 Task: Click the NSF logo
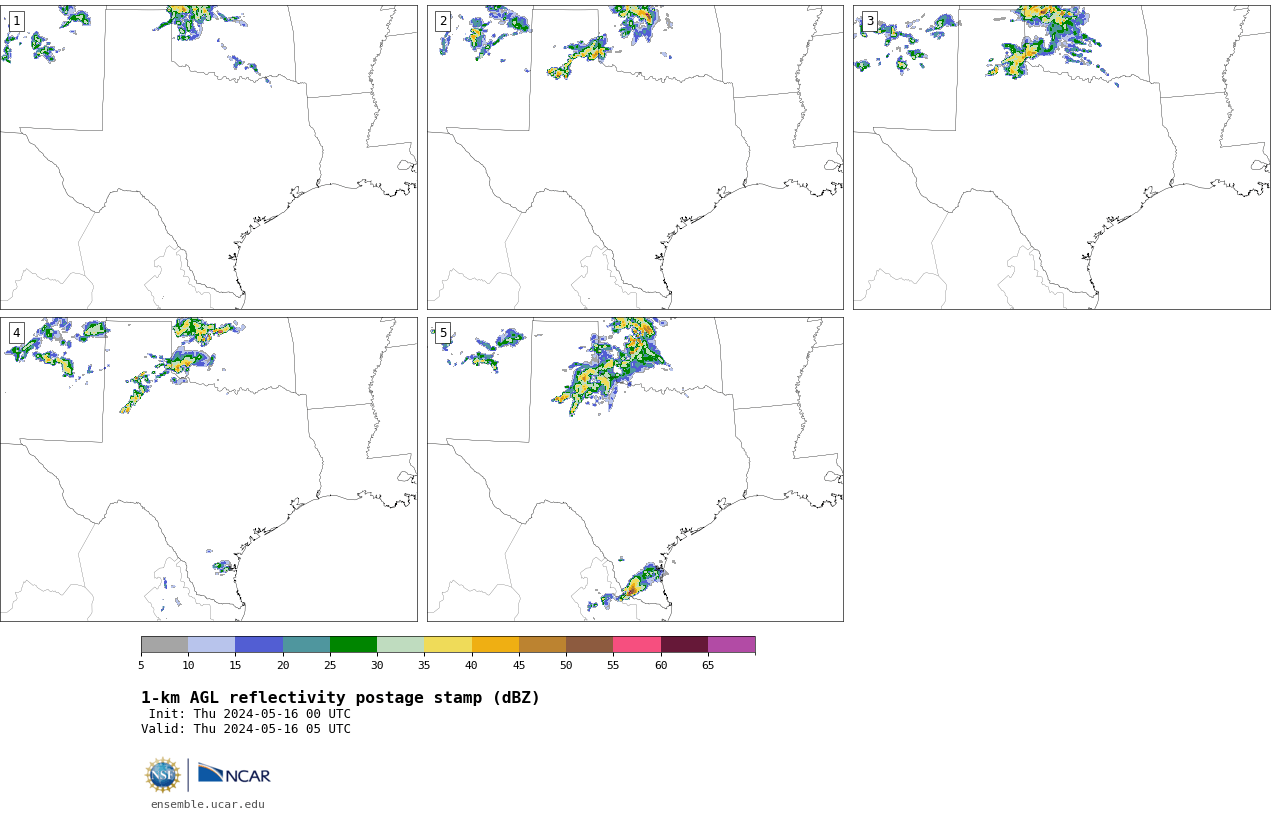(x=163, y=775)
